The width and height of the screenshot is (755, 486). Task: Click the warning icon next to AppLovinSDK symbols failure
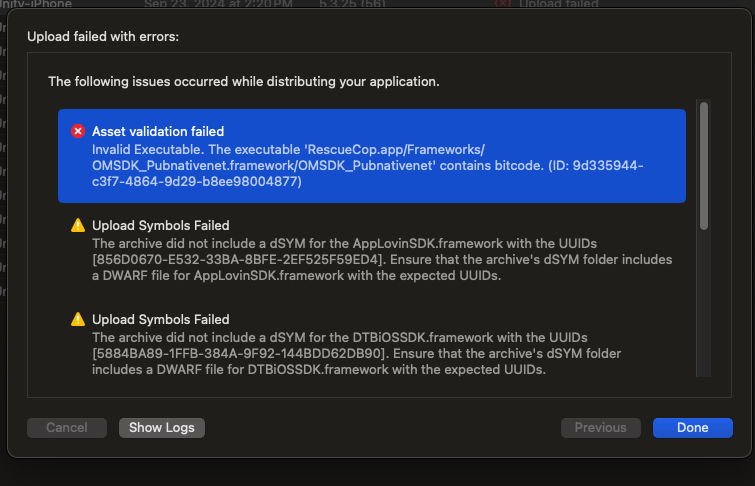[x=78, y=225]
